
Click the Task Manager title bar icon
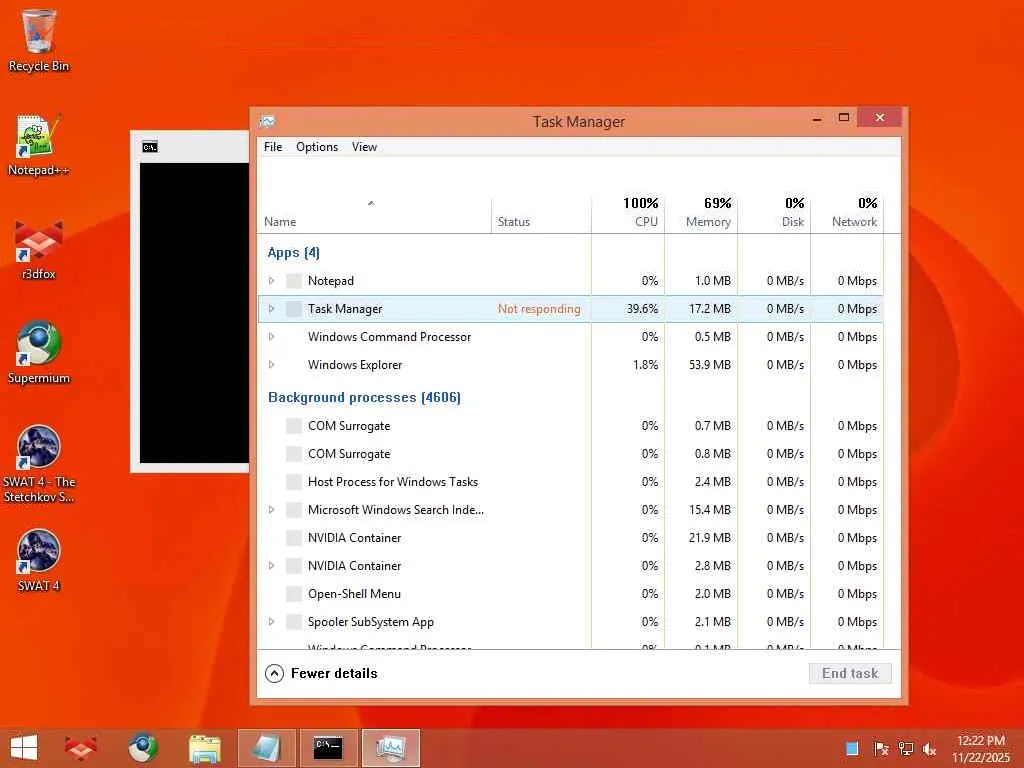tap(267, 121)
